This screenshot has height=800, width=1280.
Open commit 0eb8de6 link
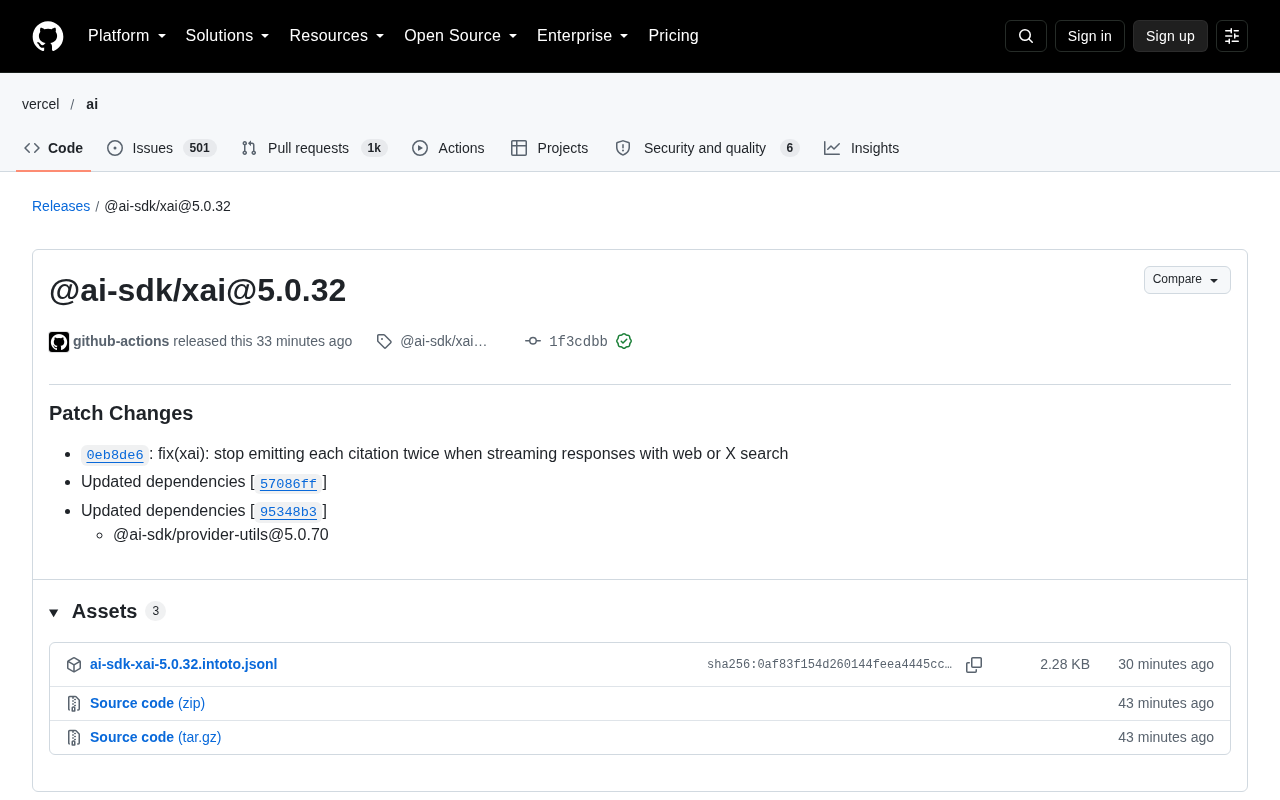[x=115, y=455]
